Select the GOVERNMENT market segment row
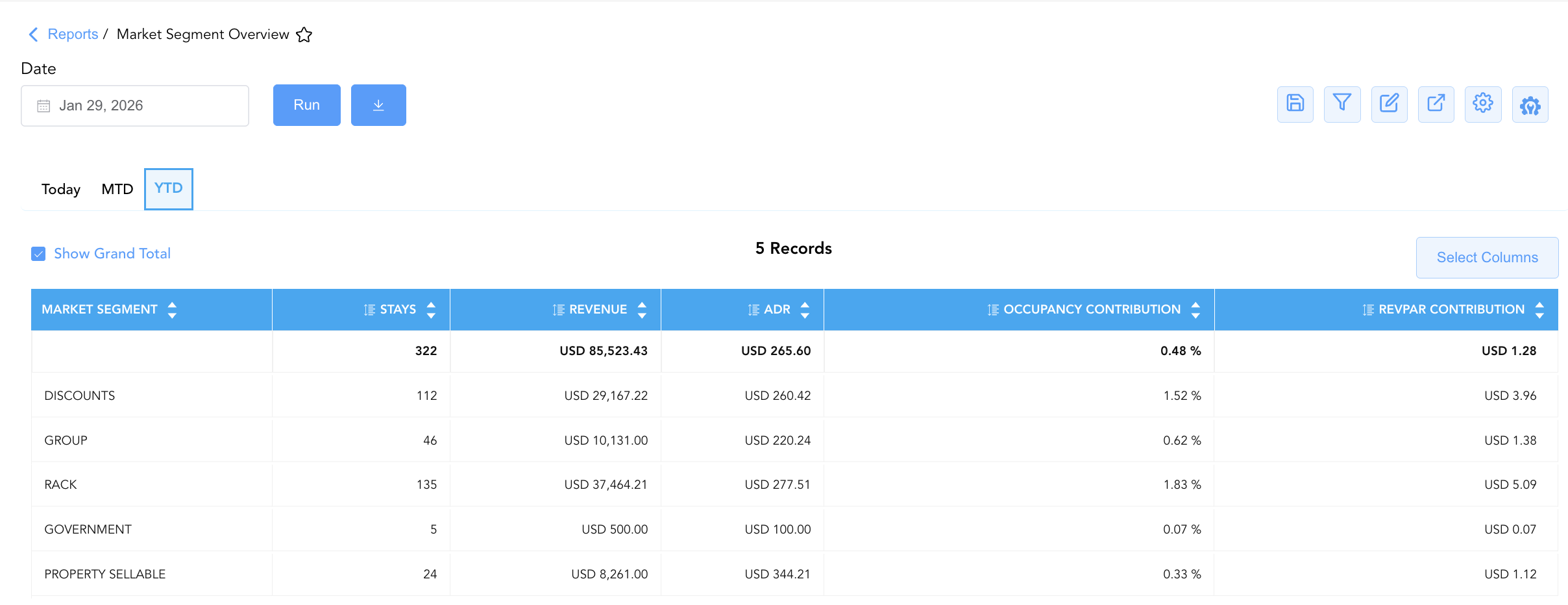Screen dimensions: 1568x605 point(794,530)
